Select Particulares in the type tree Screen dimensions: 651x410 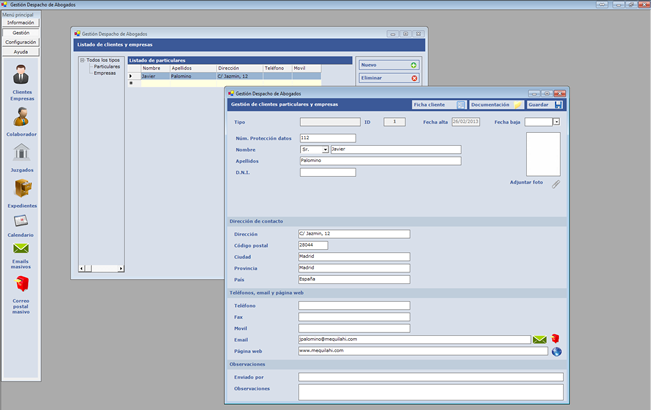(x=107, y=67)
